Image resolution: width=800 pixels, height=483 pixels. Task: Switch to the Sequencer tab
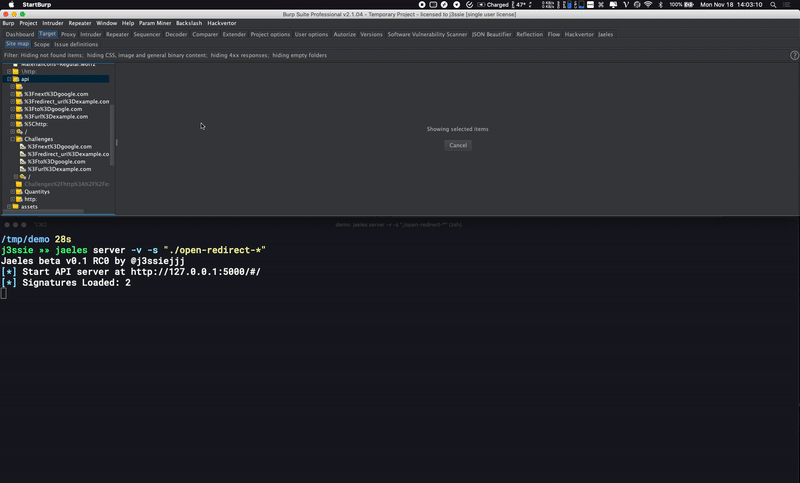tap(147, 34)
